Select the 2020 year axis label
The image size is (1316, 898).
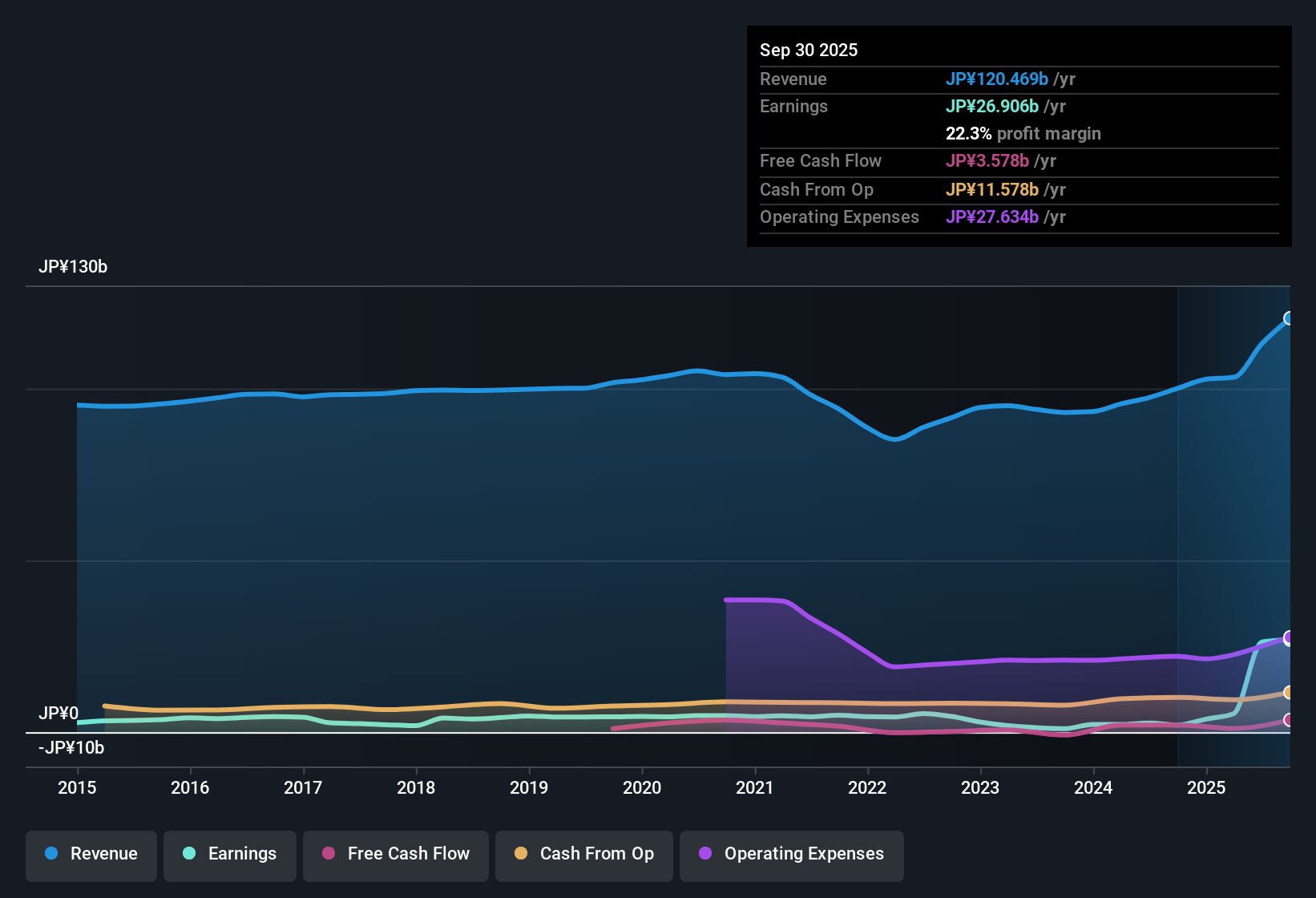point(642,788)
